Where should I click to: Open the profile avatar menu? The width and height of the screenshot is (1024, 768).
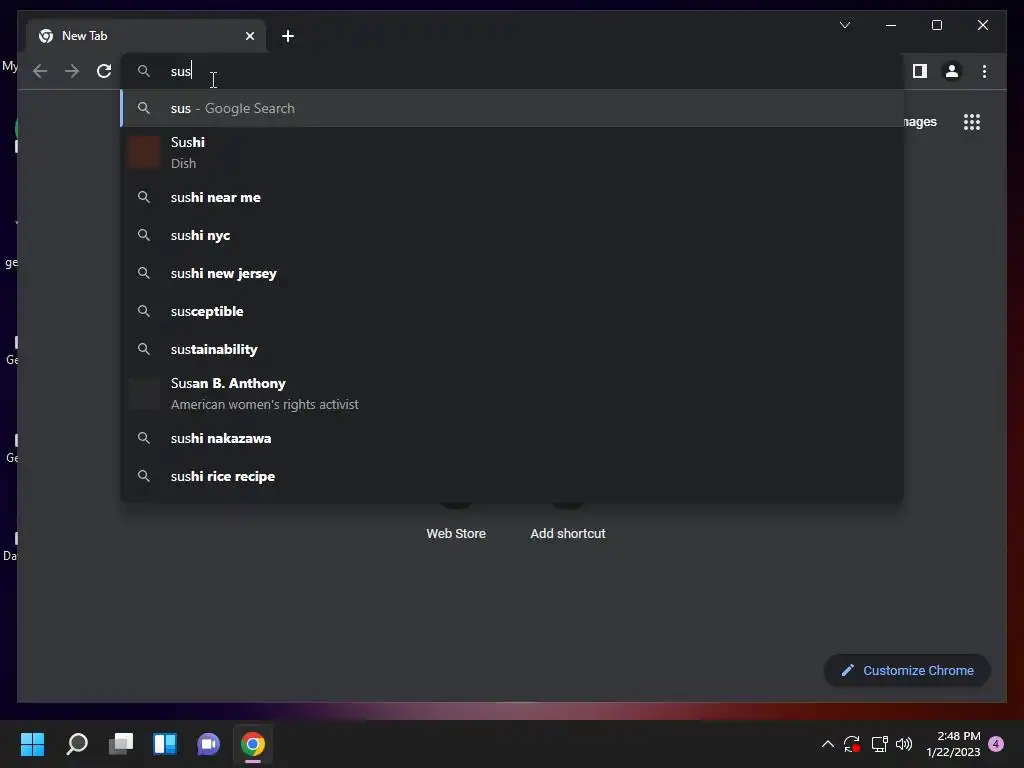click(x=952, y=71)
